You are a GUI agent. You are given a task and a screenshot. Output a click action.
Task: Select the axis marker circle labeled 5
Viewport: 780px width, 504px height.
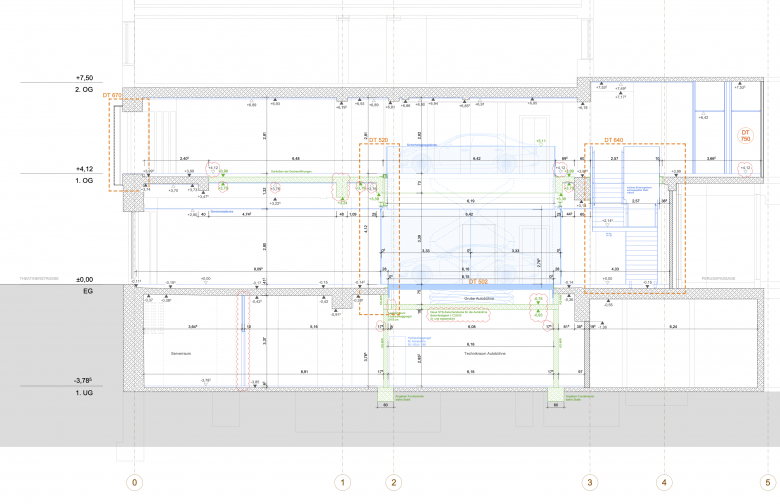coord(767,482)
